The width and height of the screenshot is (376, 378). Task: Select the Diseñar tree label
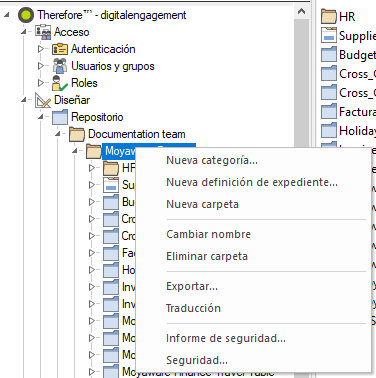coord(72,100)
